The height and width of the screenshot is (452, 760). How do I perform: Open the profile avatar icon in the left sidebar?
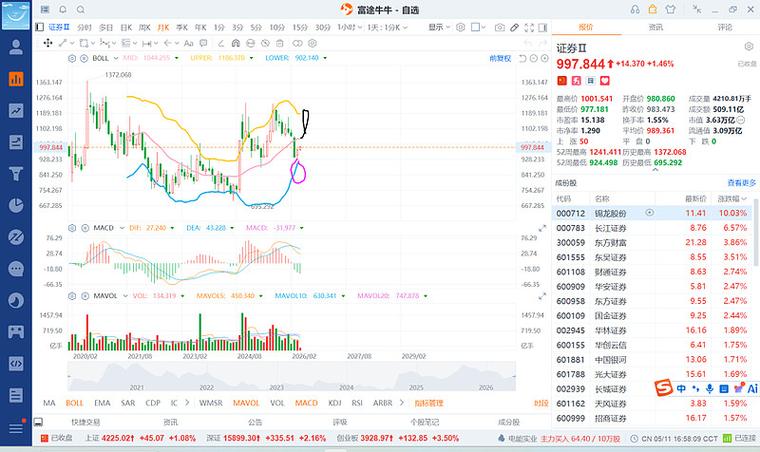(x=16, y=47)
